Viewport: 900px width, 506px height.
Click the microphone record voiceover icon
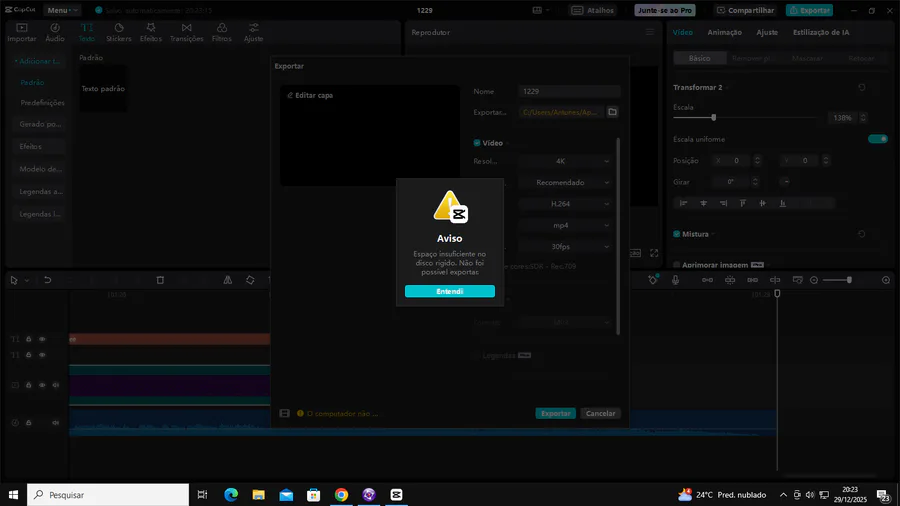(675, 280)
